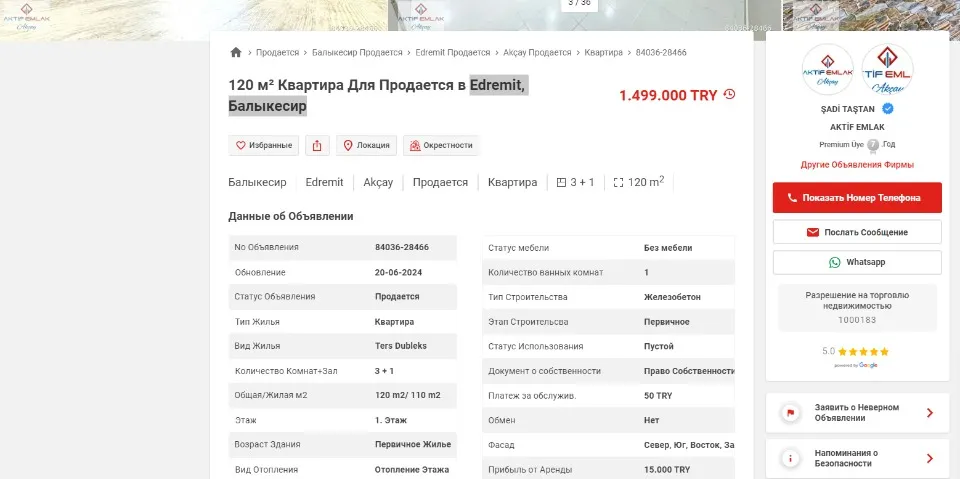Click Пустой usage status value
This screenshot has width=960, height=479.
pos(659,347)
